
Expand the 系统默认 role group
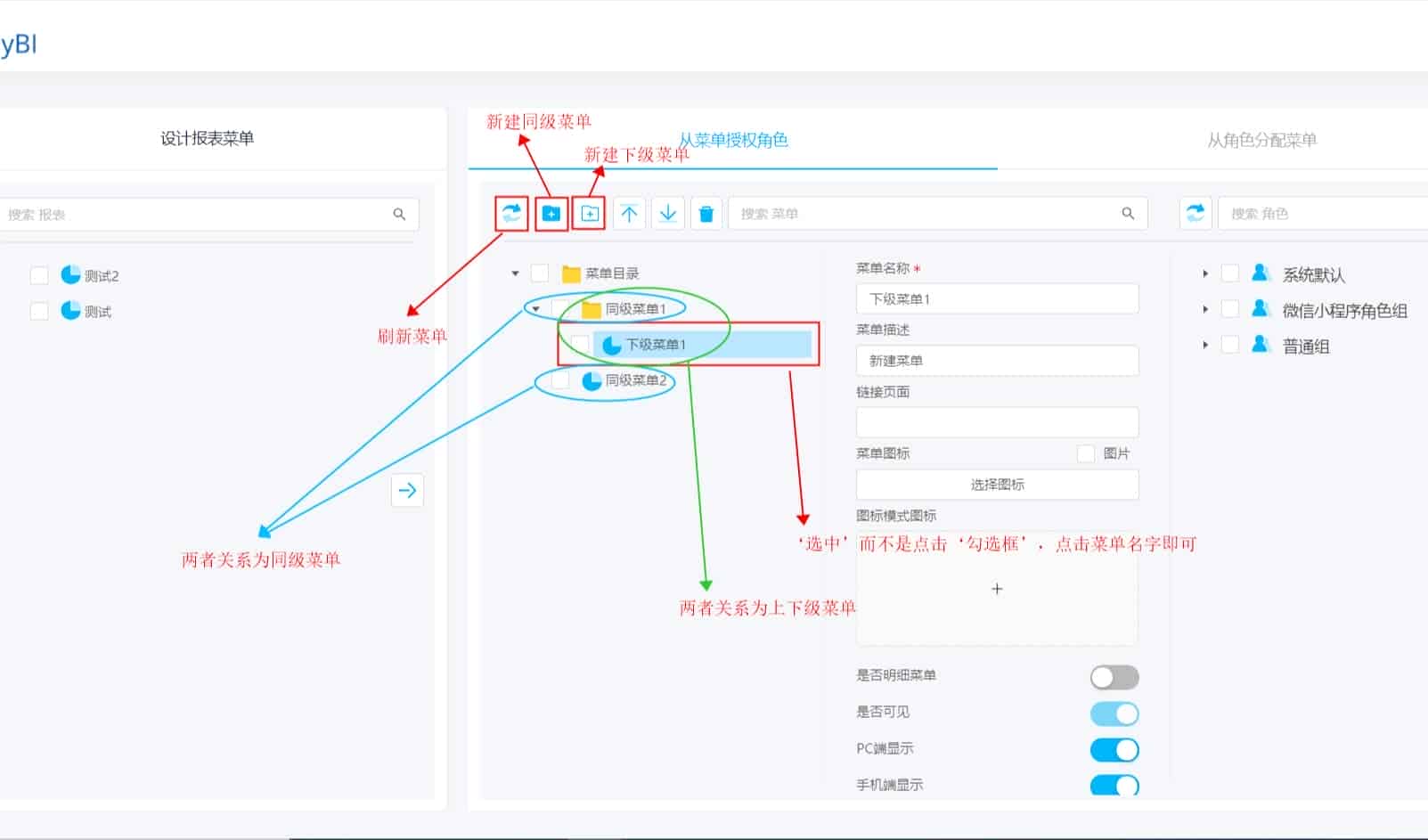point(1205,273)
